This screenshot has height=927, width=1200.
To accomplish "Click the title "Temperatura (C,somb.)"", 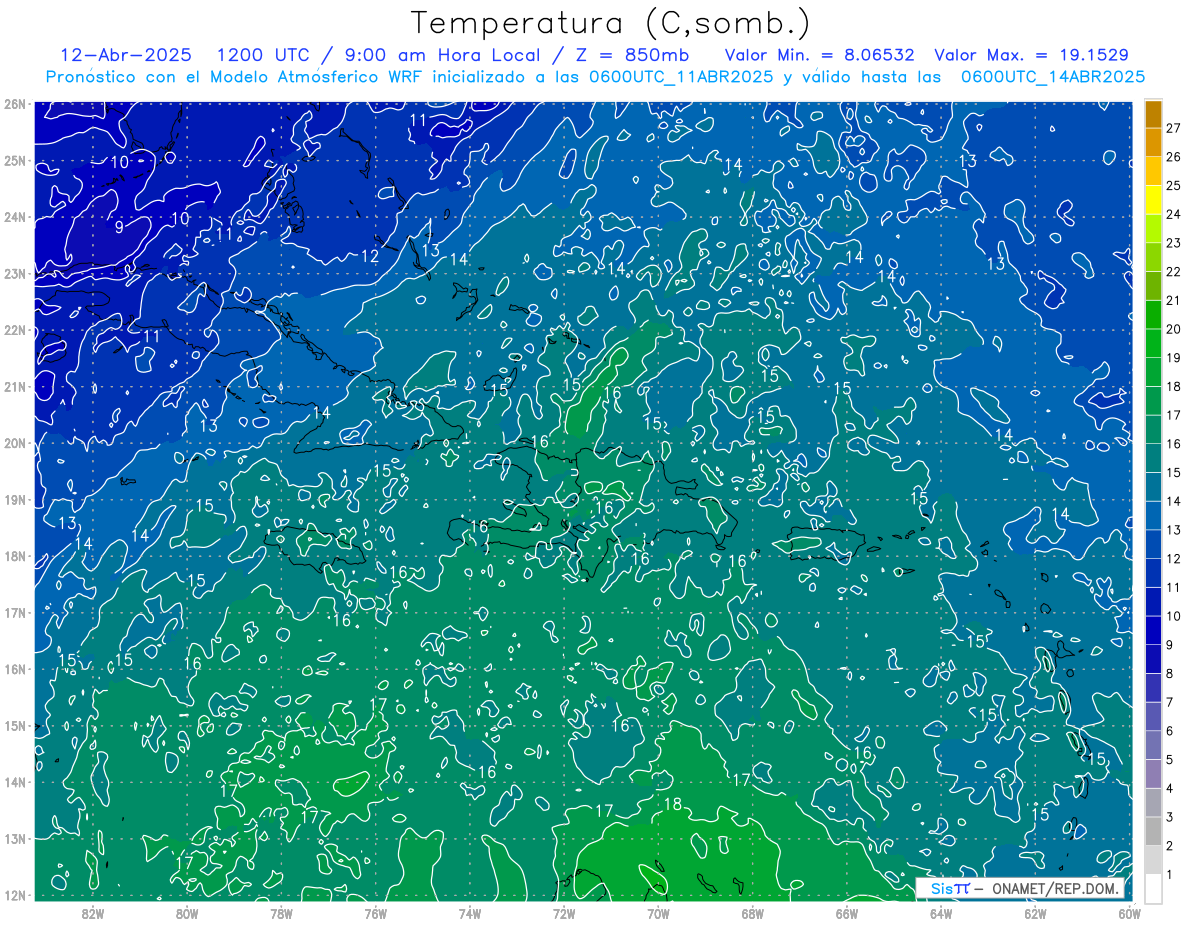I will coord(610,23).
